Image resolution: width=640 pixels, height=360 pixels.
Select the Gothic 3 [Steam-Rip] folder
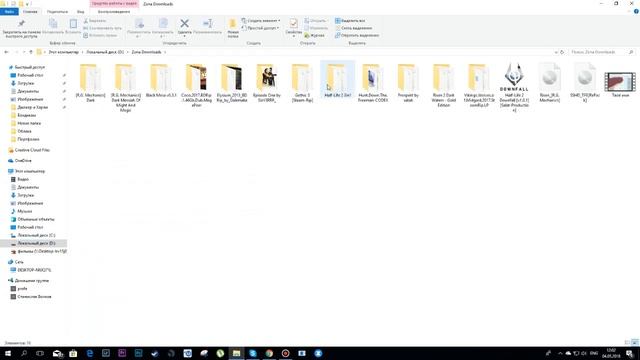click(x=302, y=83)
